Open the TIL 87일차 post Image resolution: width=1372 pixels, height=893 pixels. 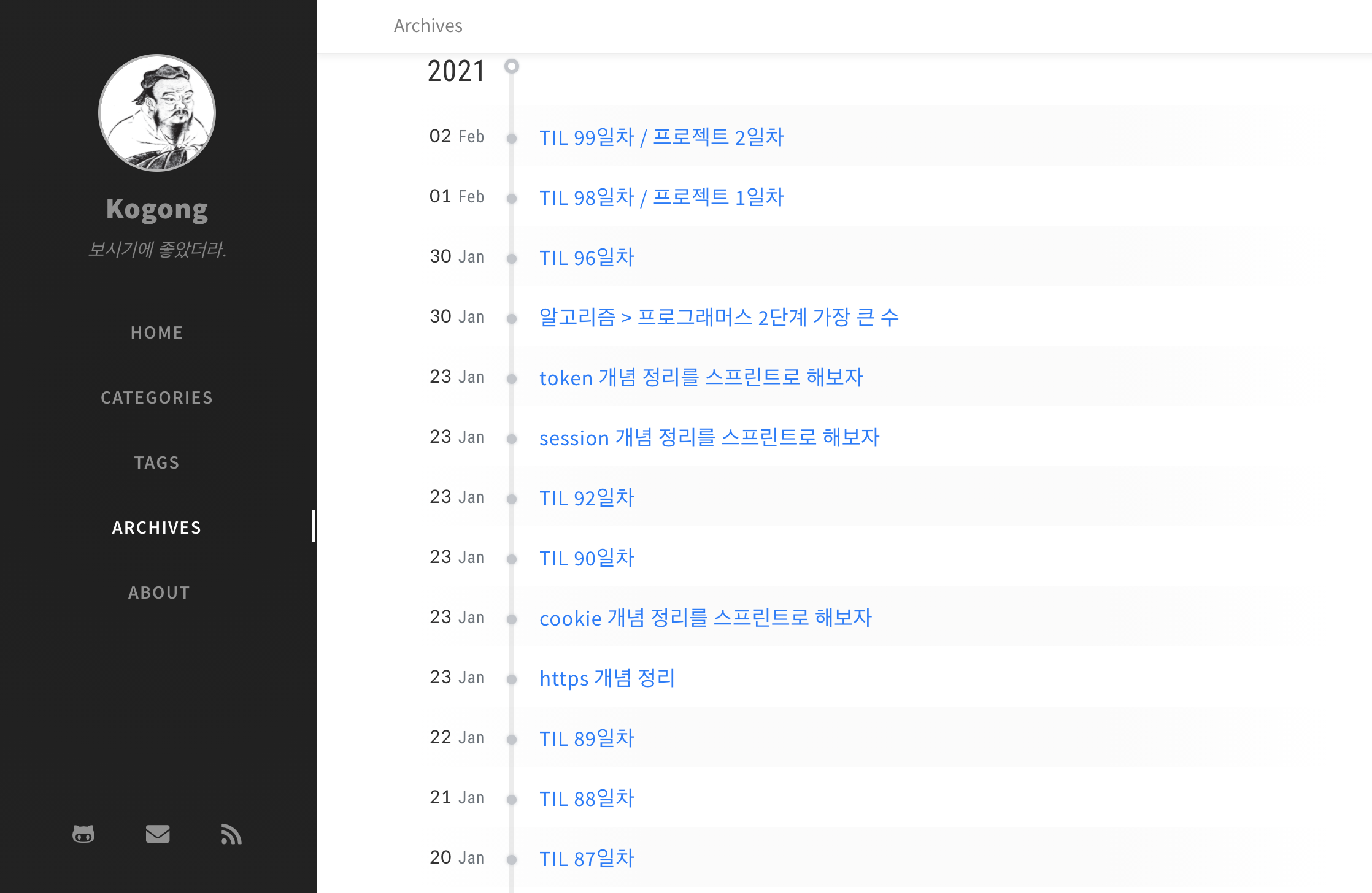point(587,858)
